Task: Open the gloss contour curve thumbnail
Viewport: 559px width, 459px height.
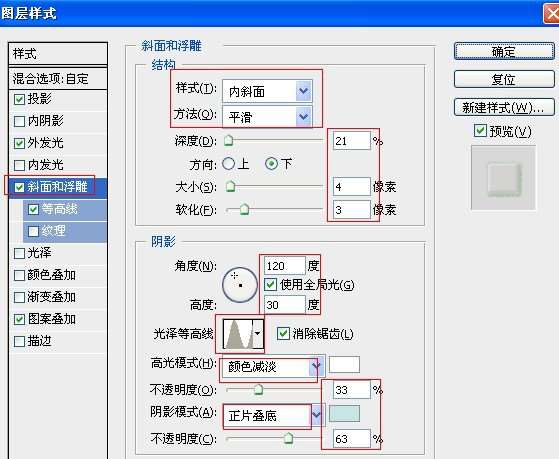Action: point(238,333)
